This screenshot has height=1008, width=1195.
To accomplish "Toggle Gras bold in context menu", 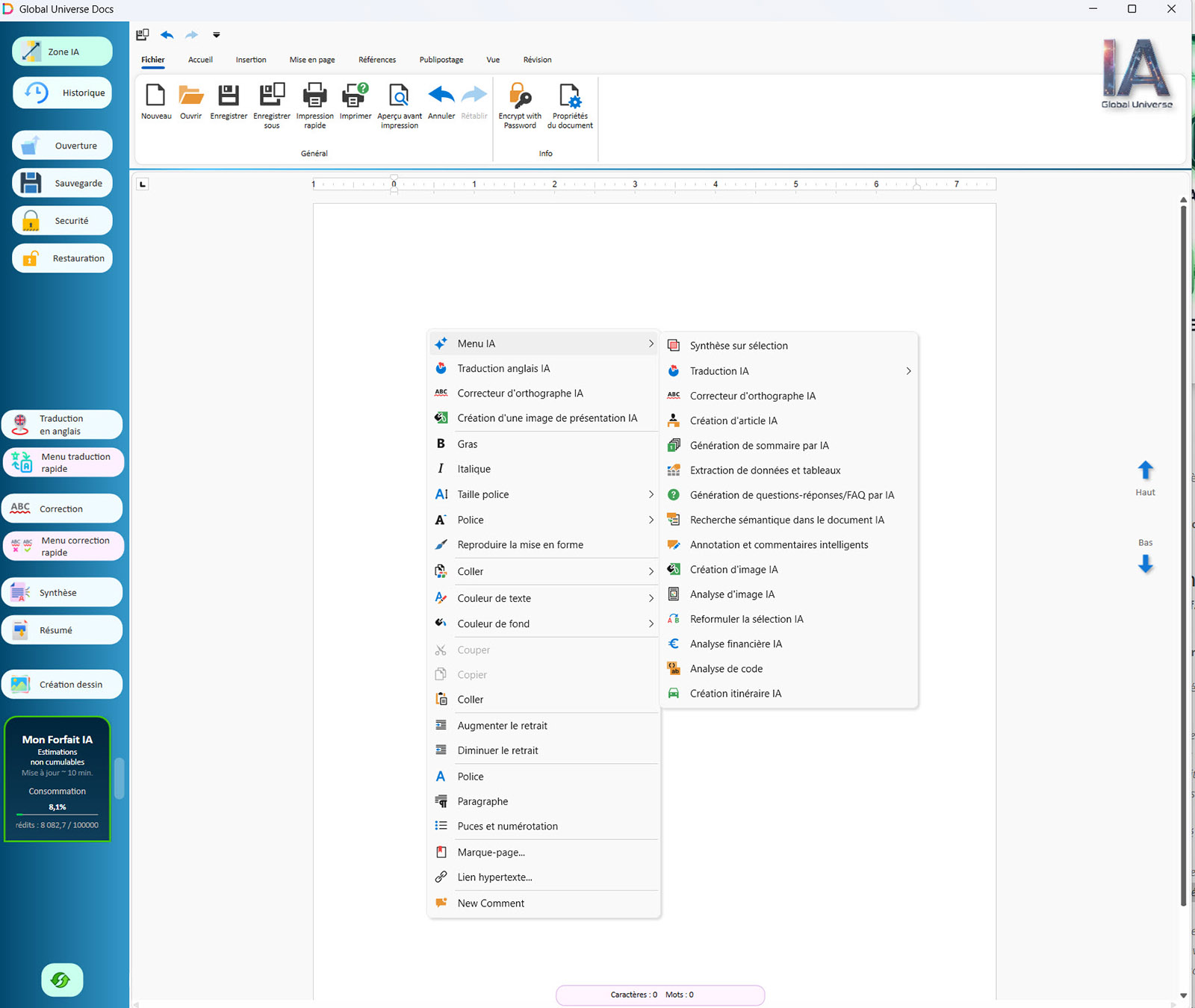I will pyautogui.click(x=468, y=444).
